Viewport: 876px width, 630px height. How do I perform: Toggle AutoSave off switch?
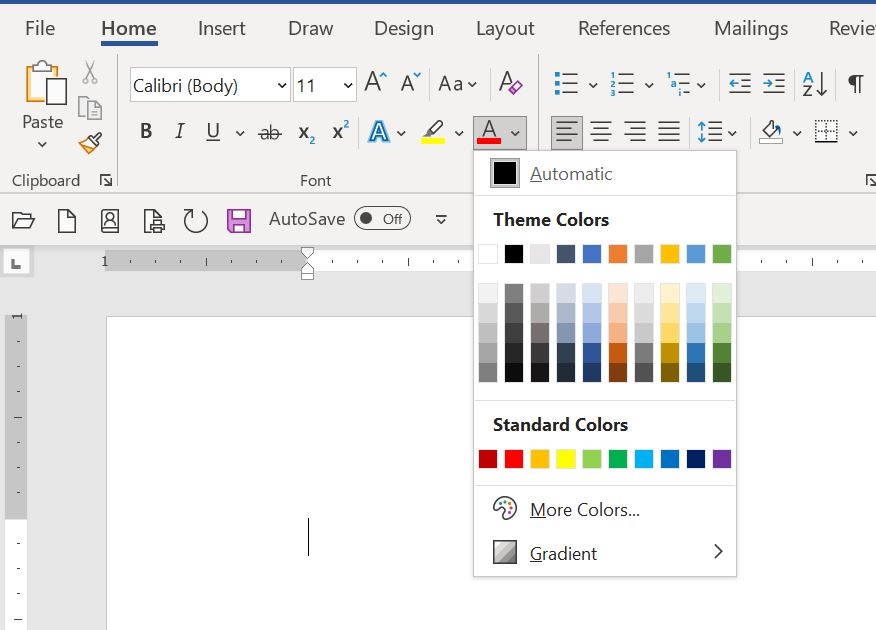382,218
